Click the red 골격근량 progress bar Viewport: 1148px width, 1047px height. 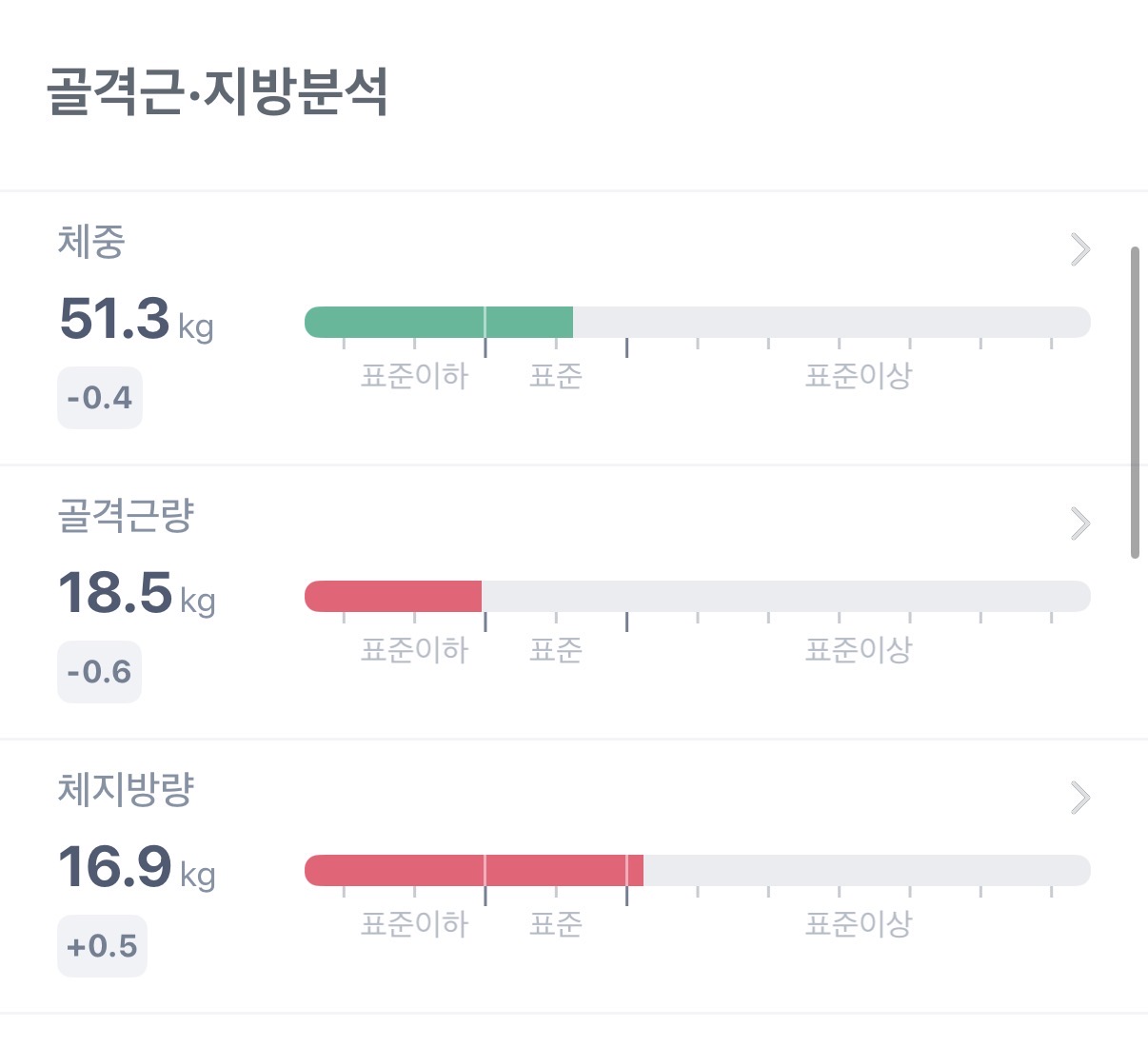click(393, 597)
